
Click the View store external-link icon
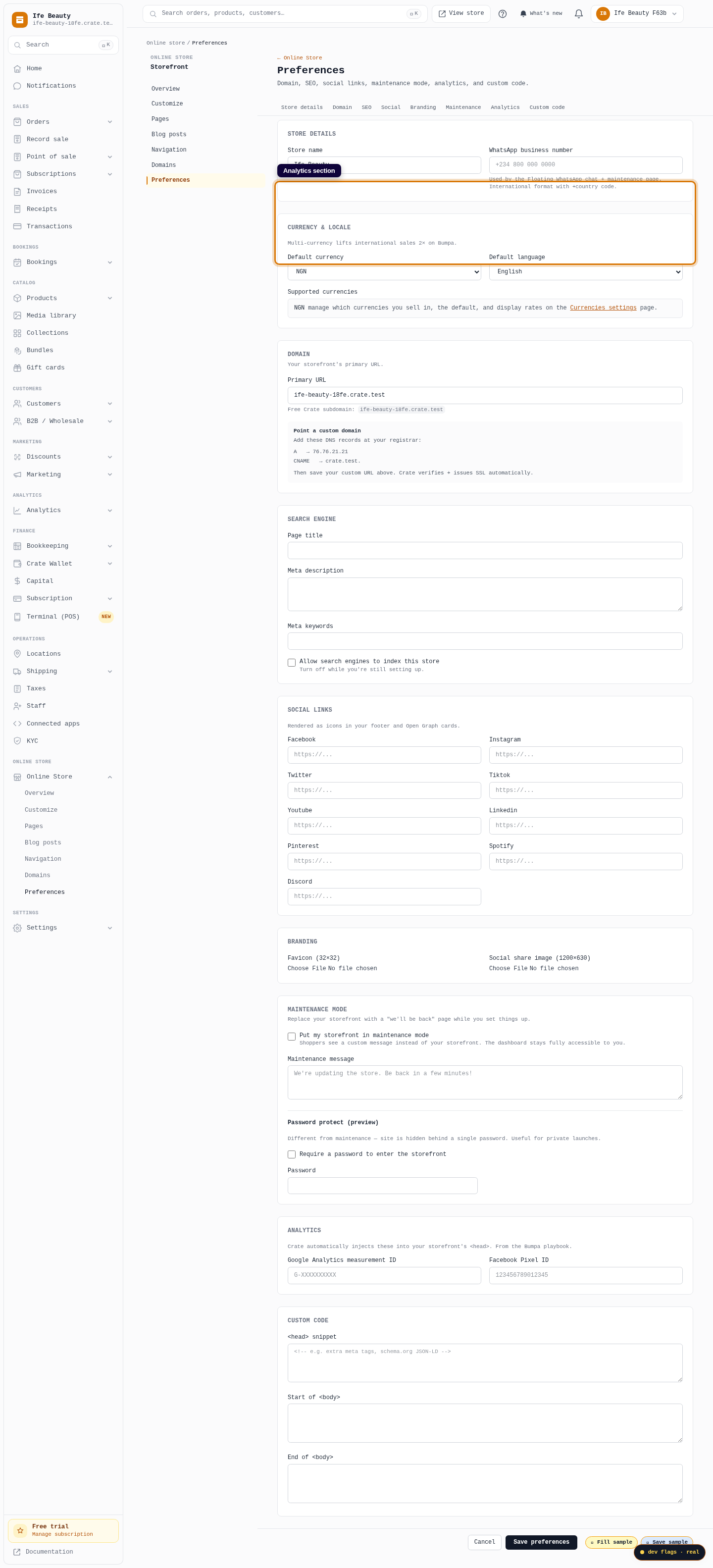pyautogui.click(x=442, y=13)
